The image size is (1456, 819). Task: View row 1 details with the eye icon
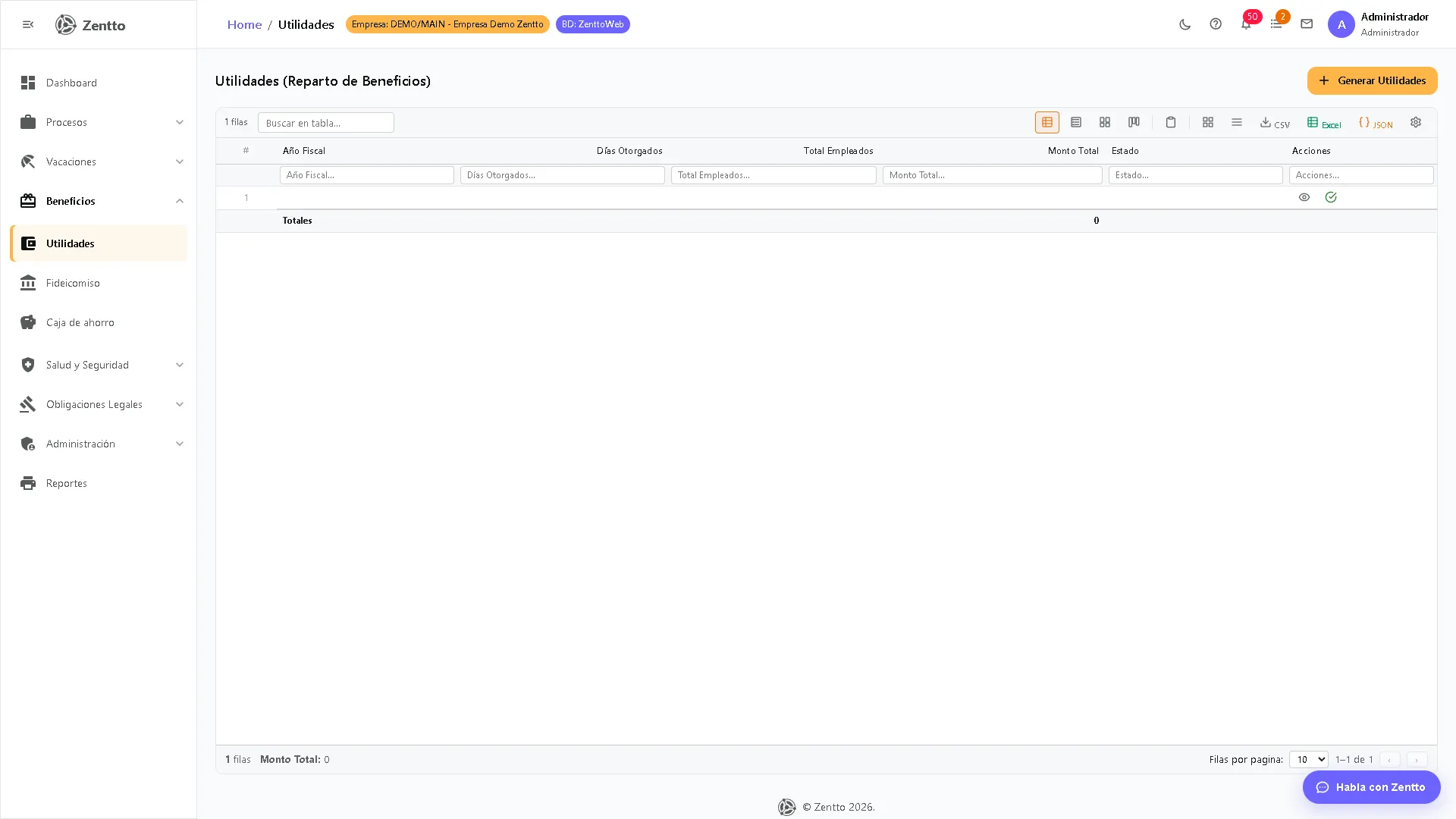point(1304,197)
